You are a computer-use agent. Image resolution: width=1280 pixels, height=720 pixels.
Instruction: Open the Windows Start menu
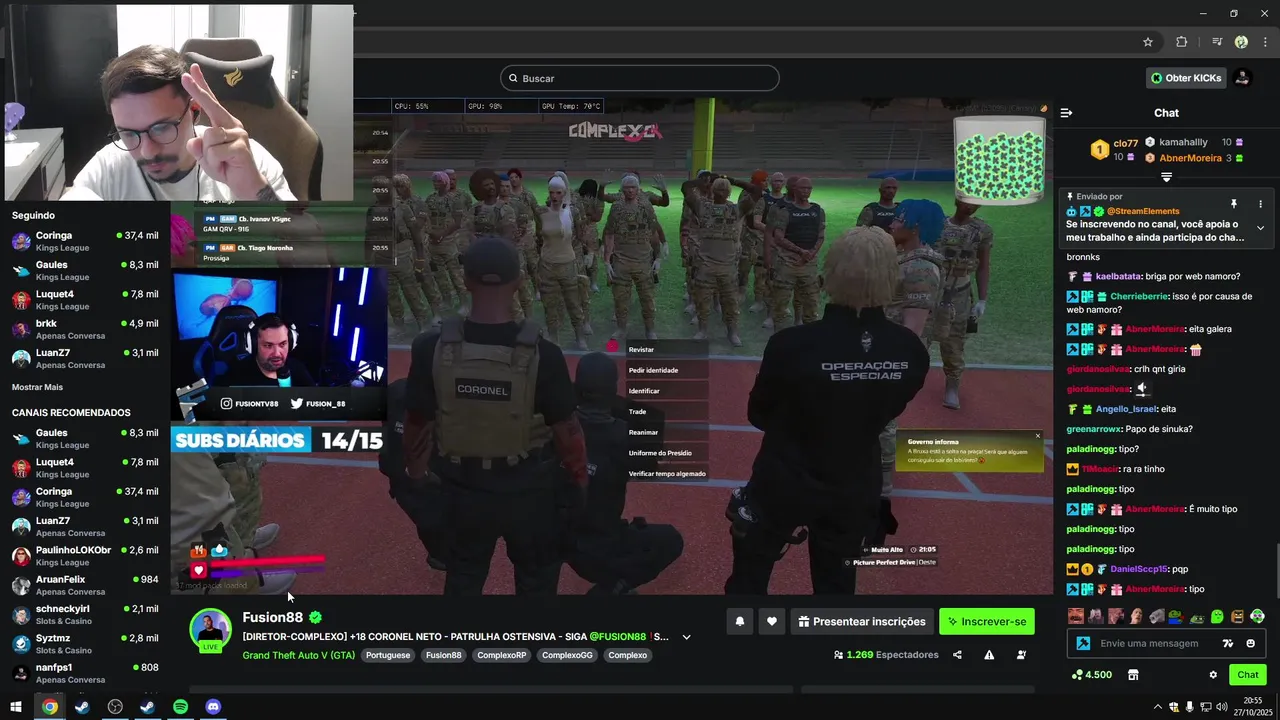click(x=16, y=707)
